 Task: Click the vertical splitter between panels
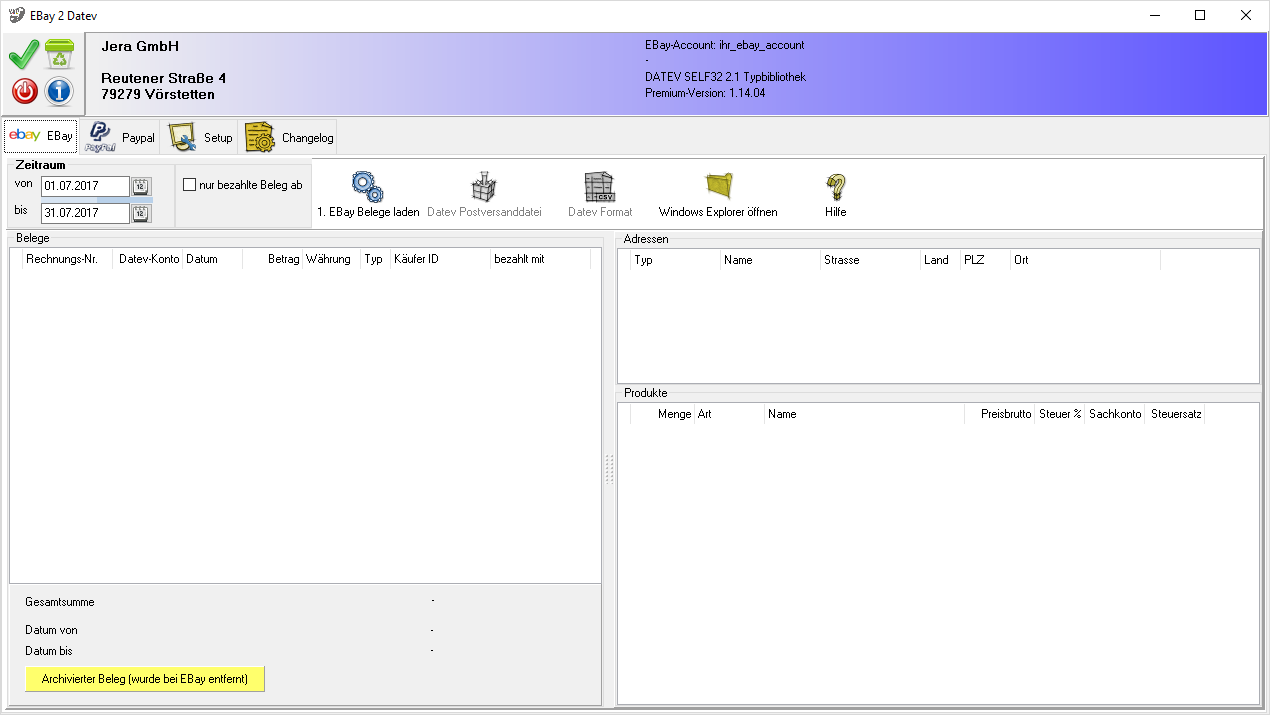point(609,470)
